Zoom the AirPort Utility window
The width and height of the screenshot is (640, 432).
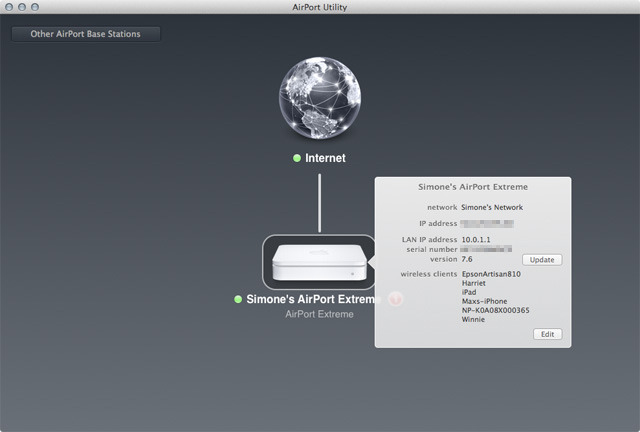(35, 7)
